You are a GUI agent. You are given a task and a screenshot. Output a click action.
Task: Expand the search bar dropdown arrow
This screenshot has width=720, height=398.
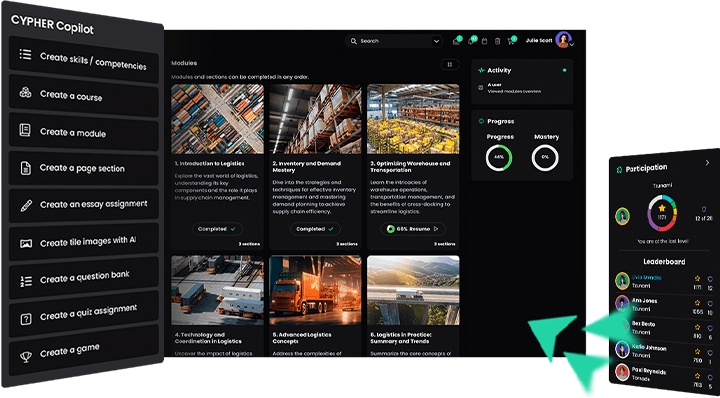(436, 41)
